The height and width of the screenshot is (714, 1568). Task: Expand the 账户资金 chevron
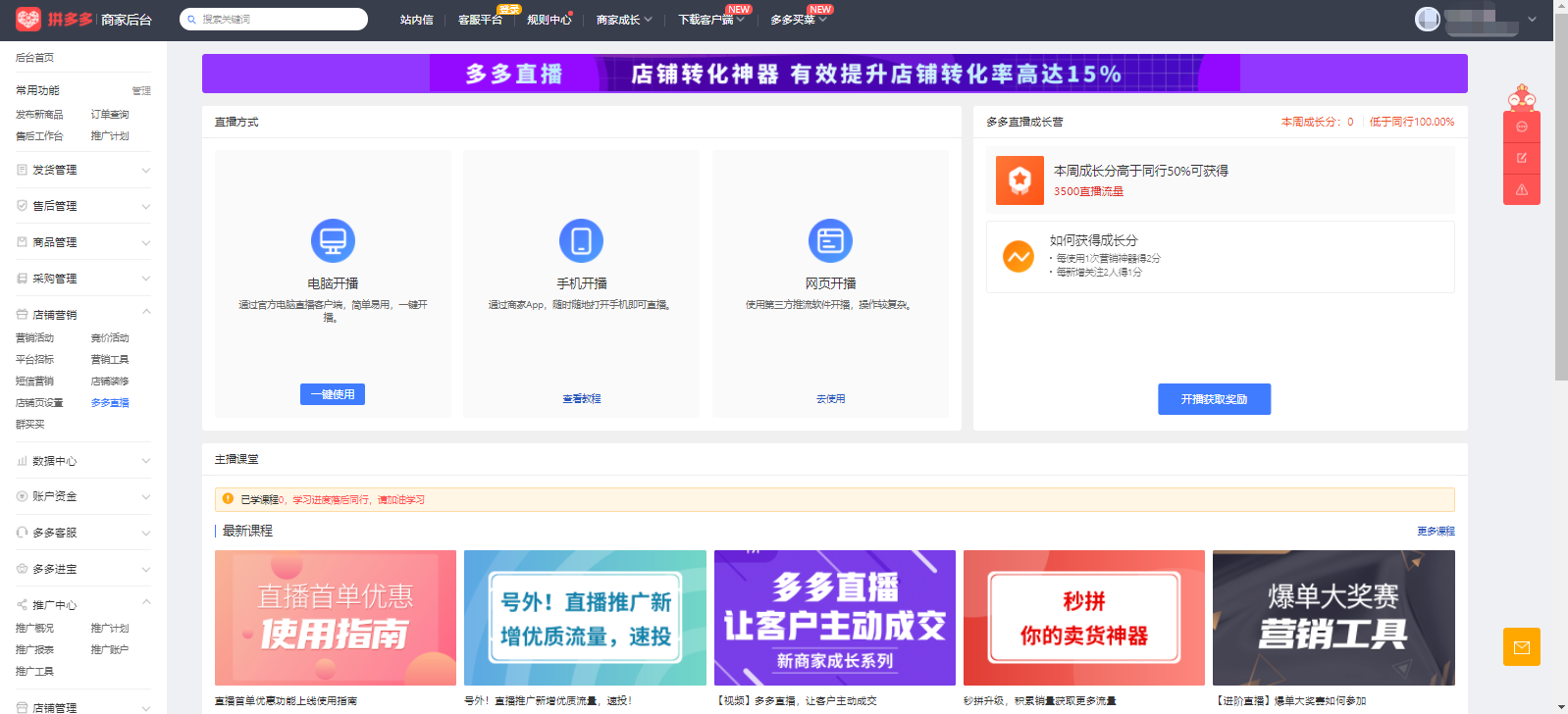(x=146, y=497)
